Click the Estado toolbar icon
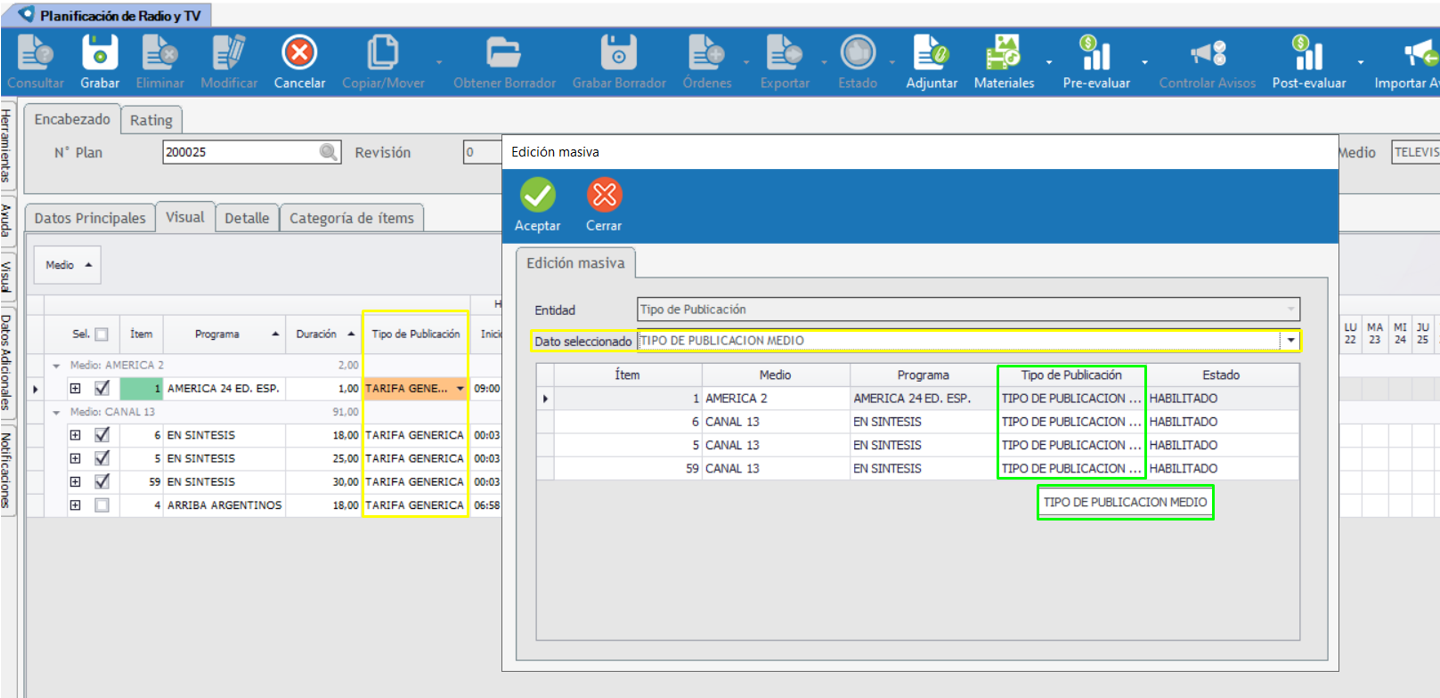Viewport: 1440px width, 698px height. pos(858,52)
